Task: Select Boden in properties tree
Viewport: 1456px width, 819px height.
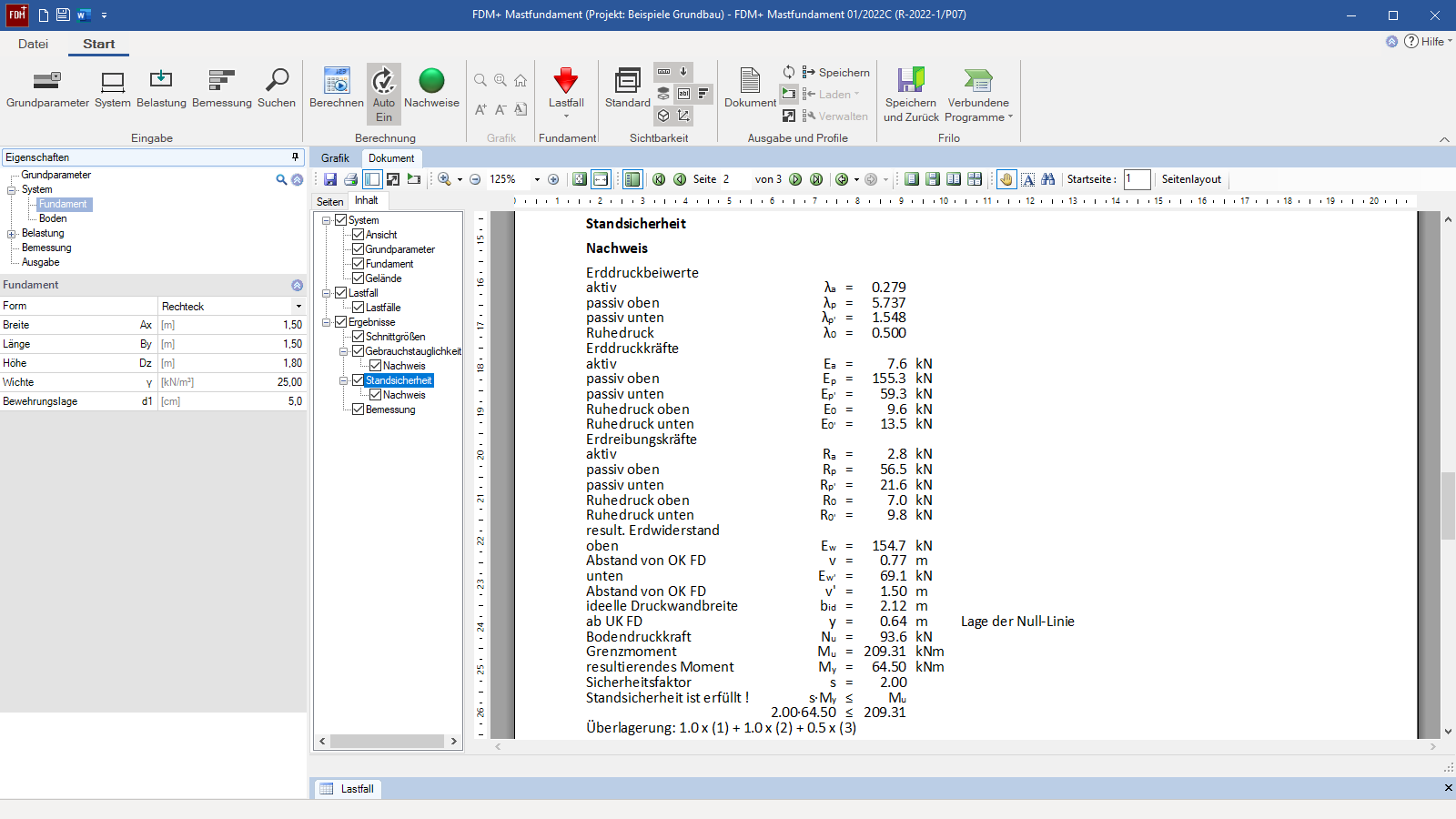Action: pos(53,218)
